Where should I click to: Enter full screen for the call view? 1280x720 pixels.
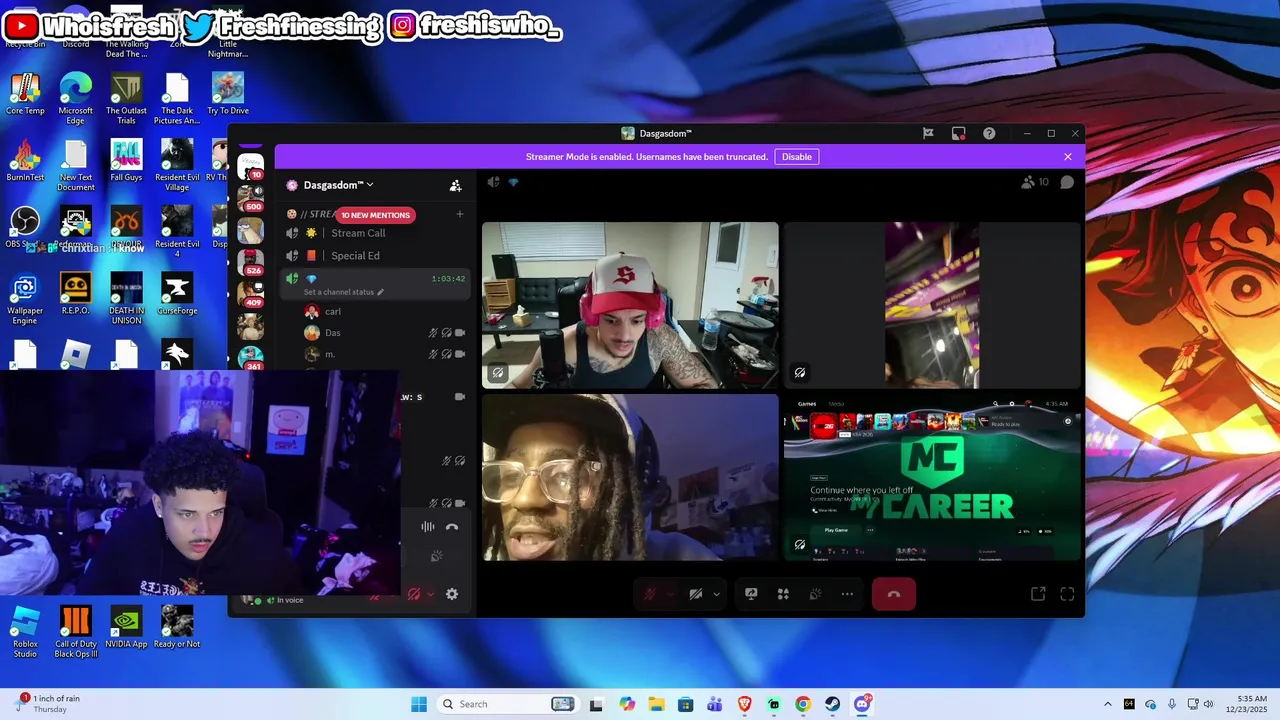pos(1067,594)
